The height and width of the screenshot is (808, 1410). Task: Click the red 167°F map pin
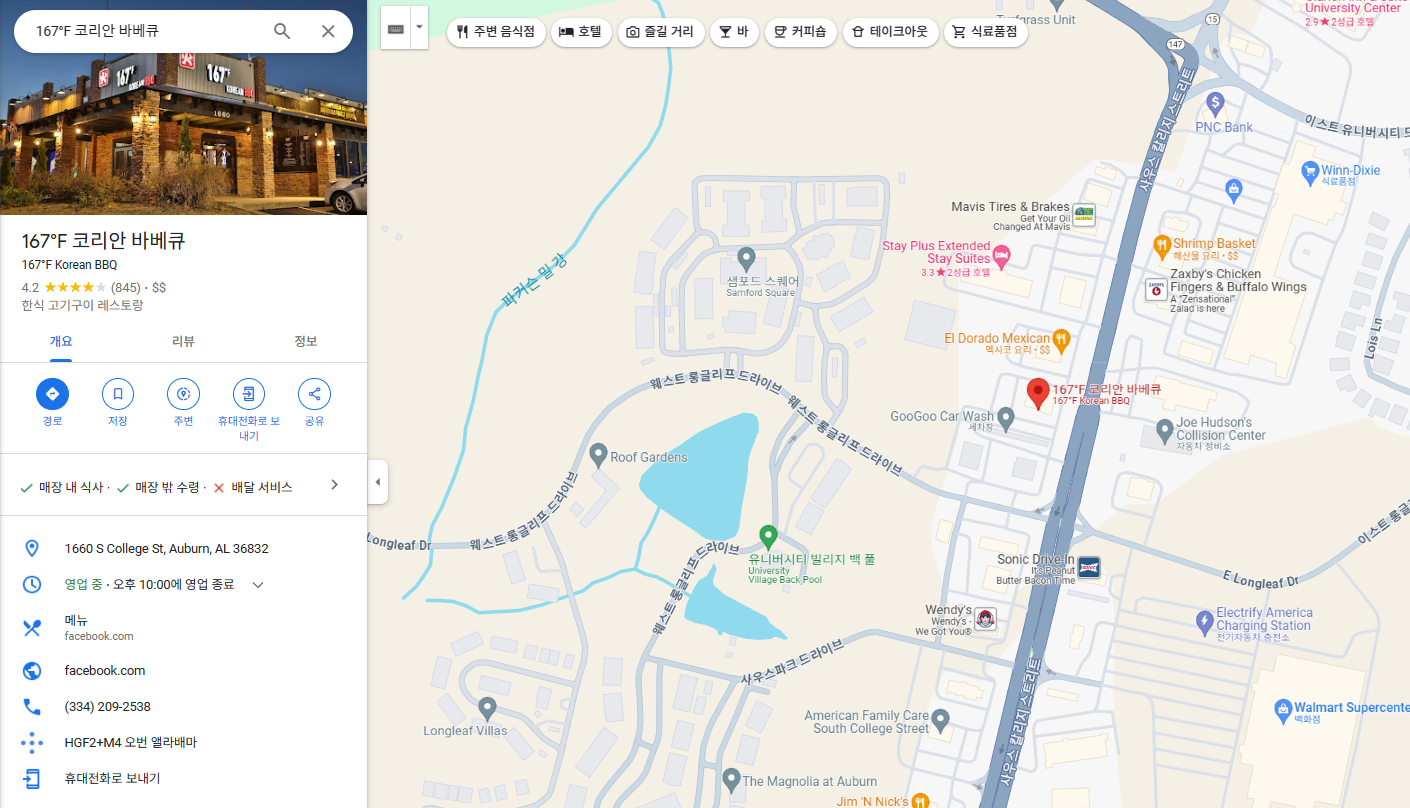(1038, 394)
